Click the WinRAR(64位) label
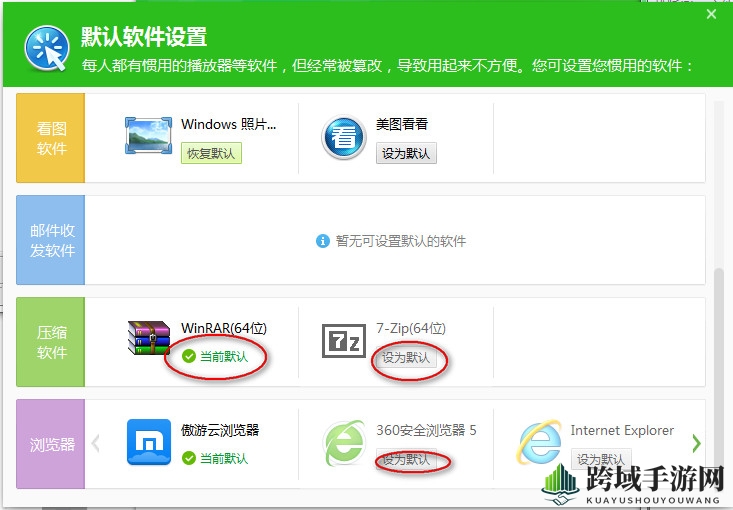Viewport: 733px width, 510px height. (224, 328)
